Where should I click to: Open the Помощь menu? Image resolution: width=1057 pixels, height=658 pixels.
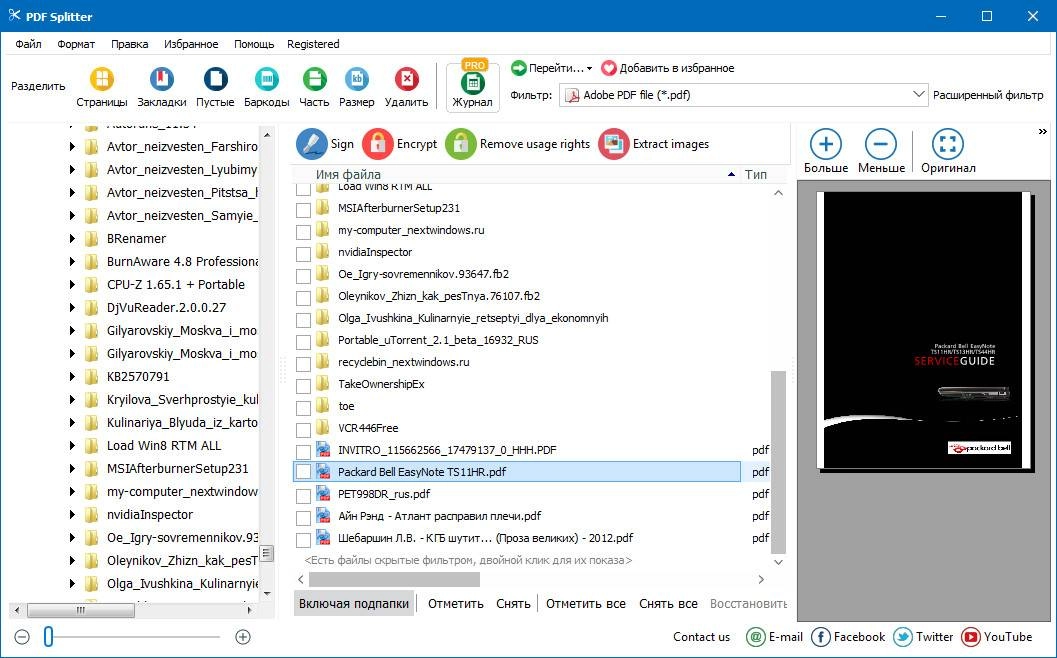point(254,44)
